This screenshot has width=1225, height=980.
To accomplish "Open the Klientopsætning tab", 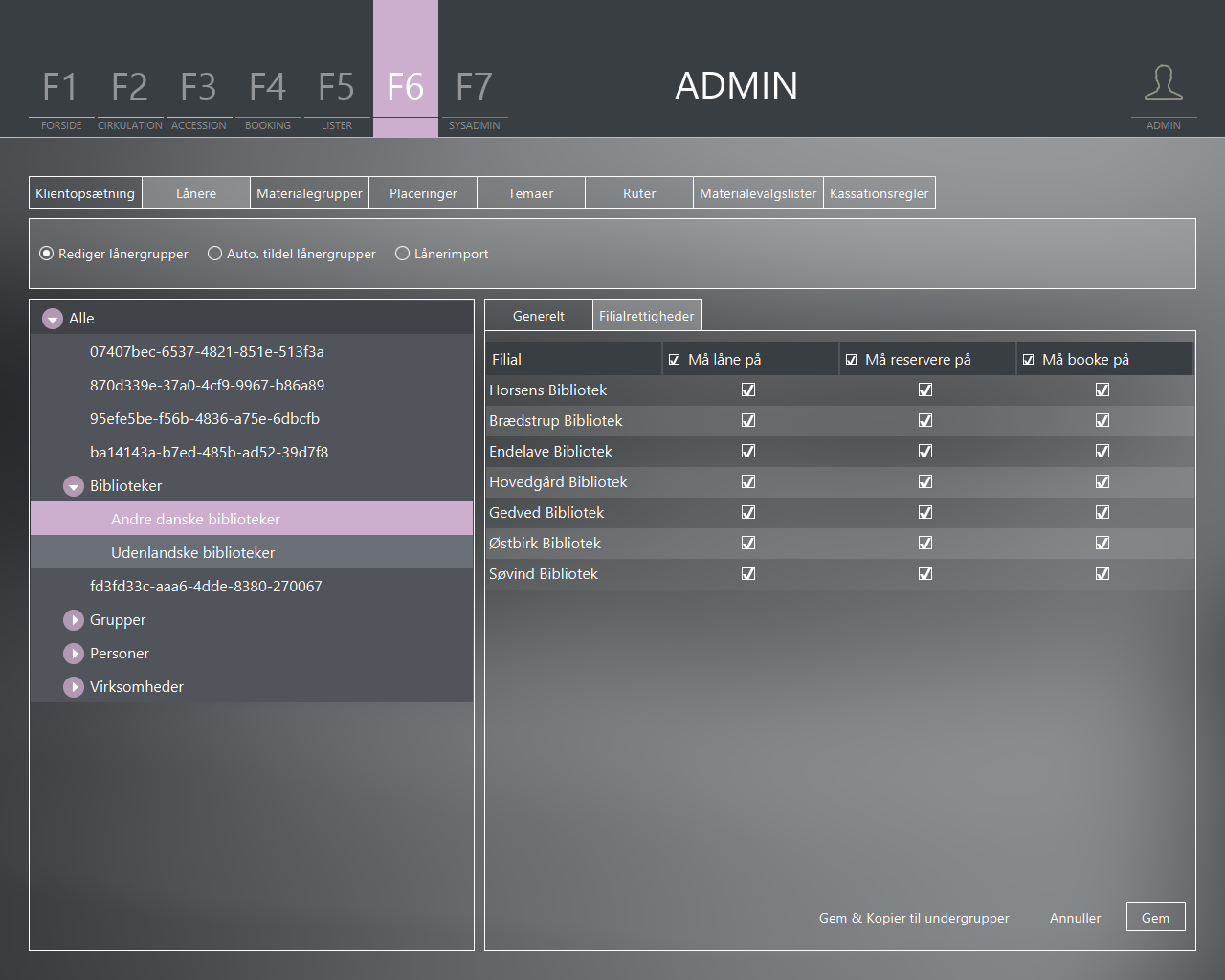I will pos(85,192).
